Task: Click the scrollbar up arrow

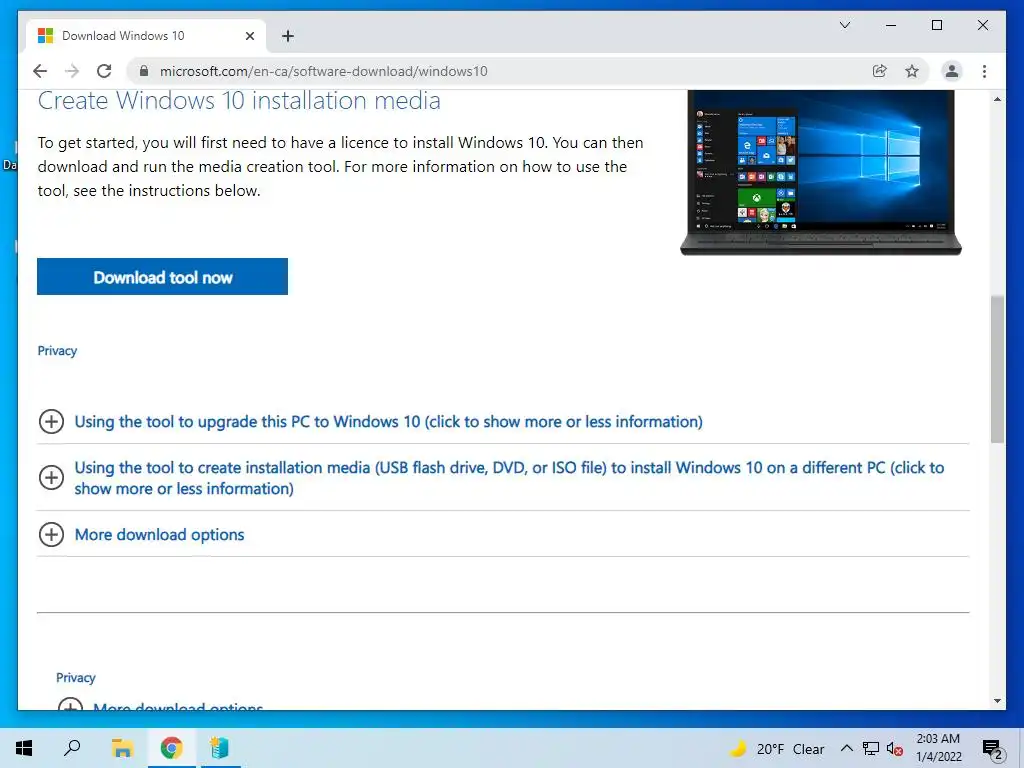Action: pyautogui.click(x=997, y=99)
